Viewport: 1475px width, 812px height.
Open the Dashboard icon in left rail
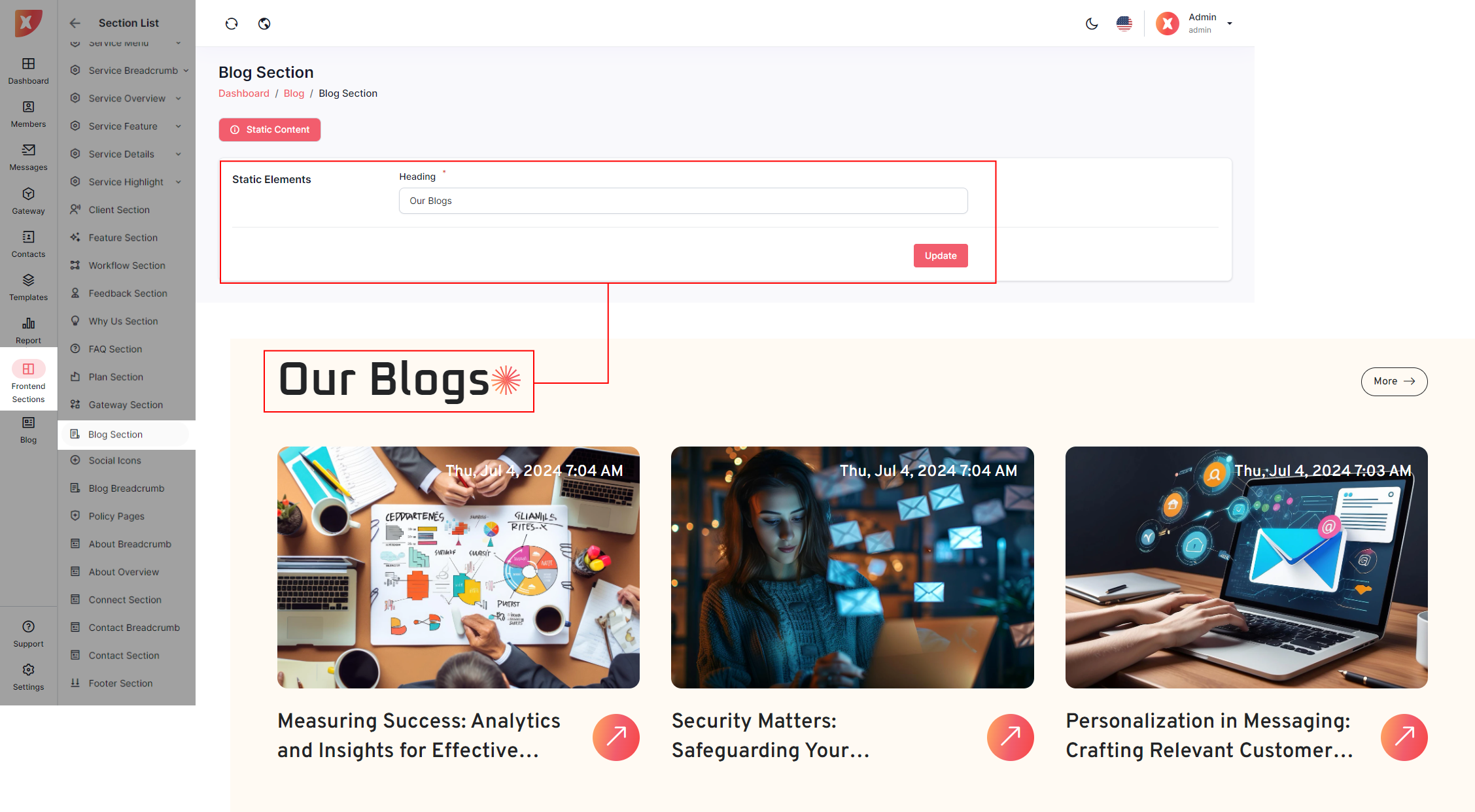28,64
